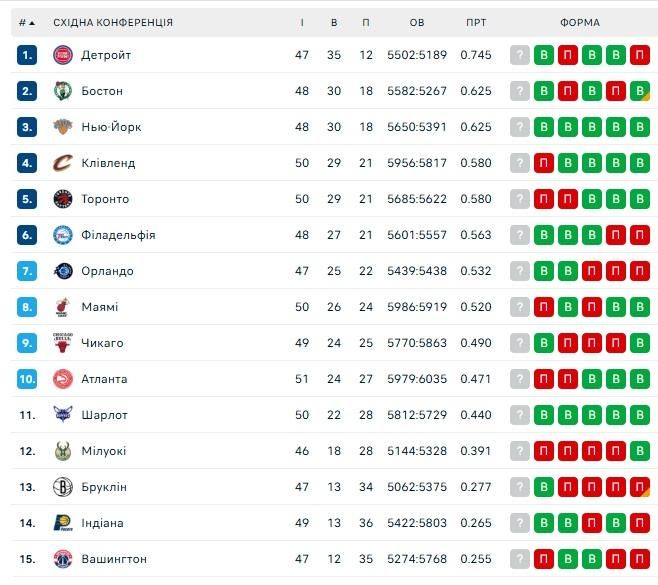The height and width of the screenshot is (585, 658).
Task: Click the Miami Heat team logo
Action: [x=63, y=307]
